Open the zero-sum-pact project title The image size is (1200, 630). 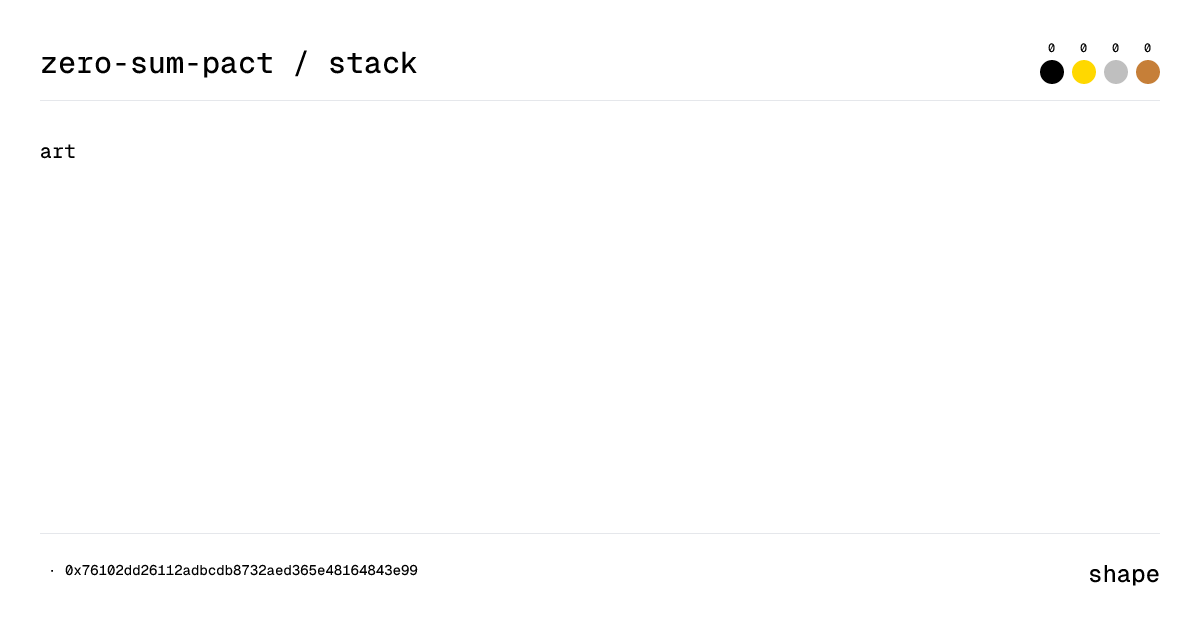[156, 63]
